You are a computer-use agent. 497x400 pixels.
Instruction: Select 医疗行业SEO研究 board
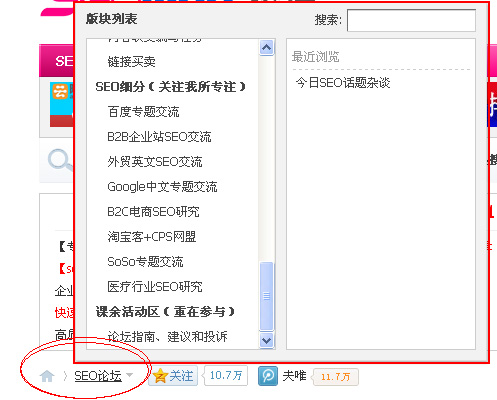[x=155, y=287]
